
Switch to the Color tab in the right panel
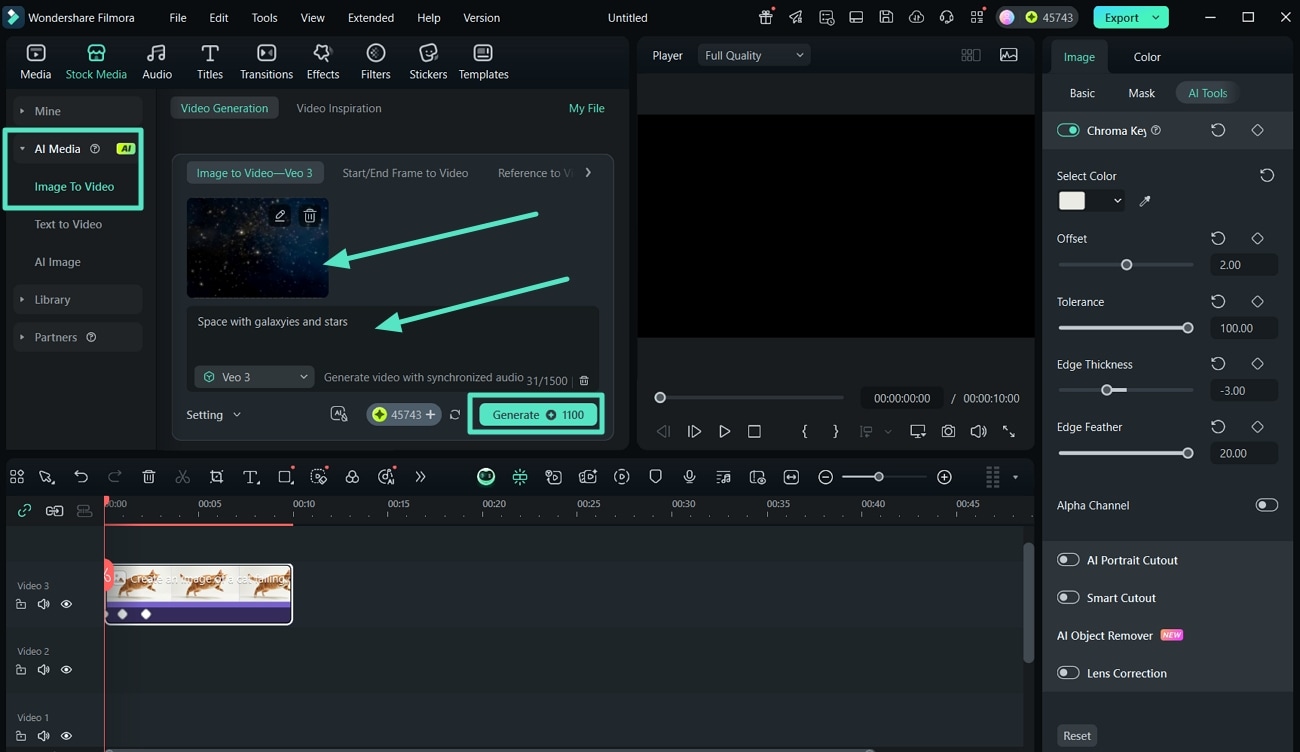click(x=1146, y=57)
